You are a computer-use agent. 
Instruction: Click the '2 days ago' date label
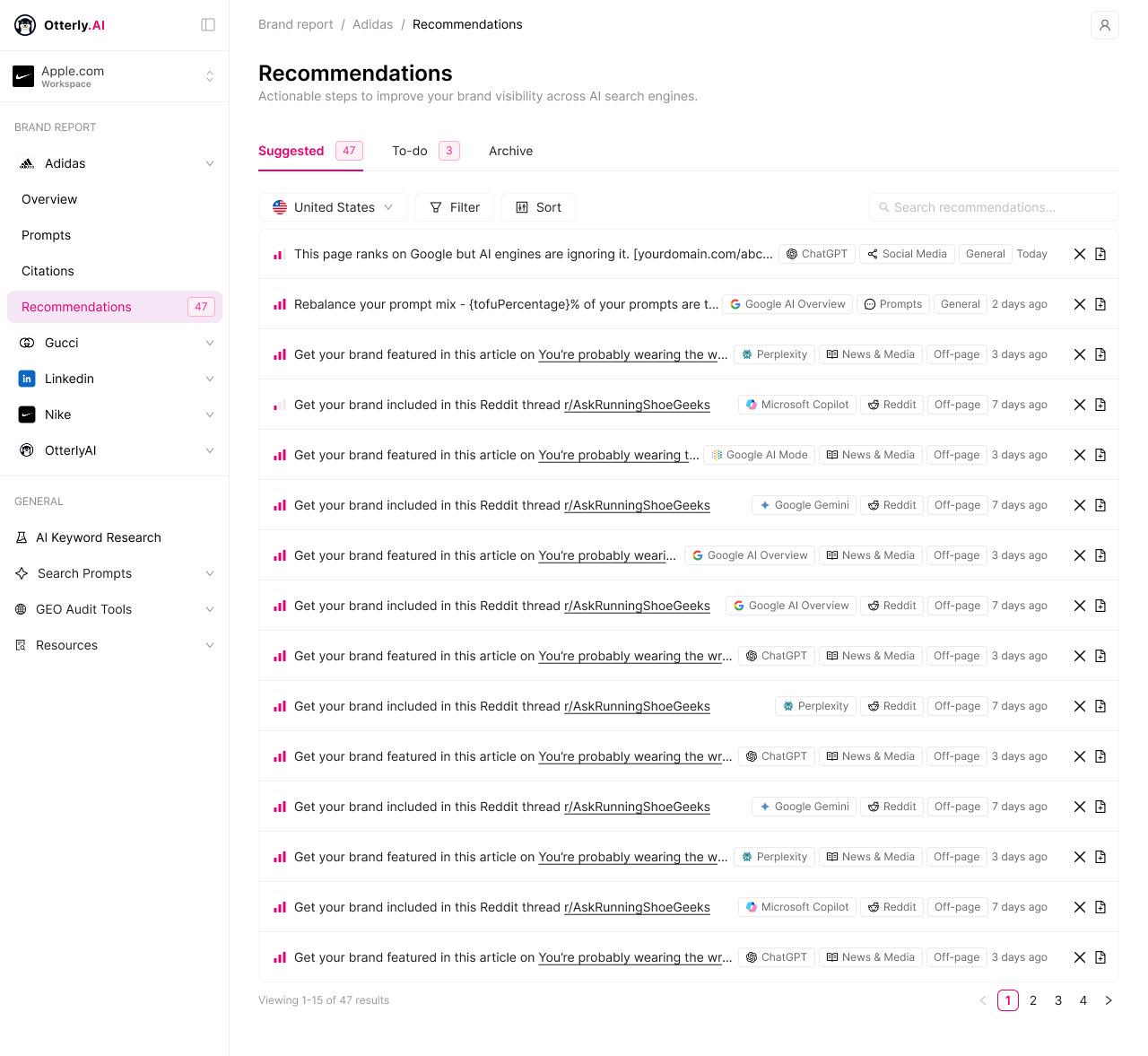click(1020, 304)
